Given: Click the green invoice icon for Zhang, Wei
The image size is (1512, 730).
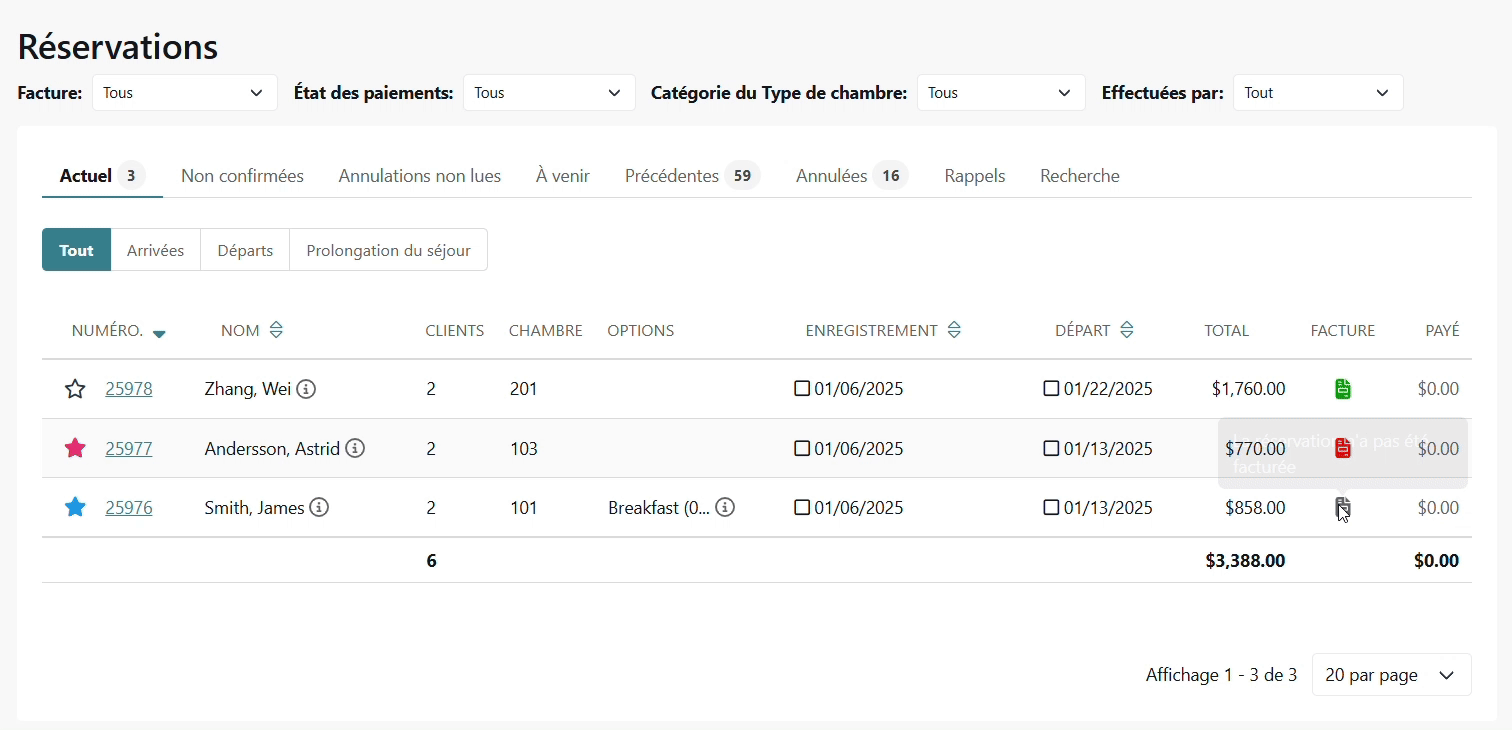Looking at the screenshot, I should click(x=1343, y=389).
